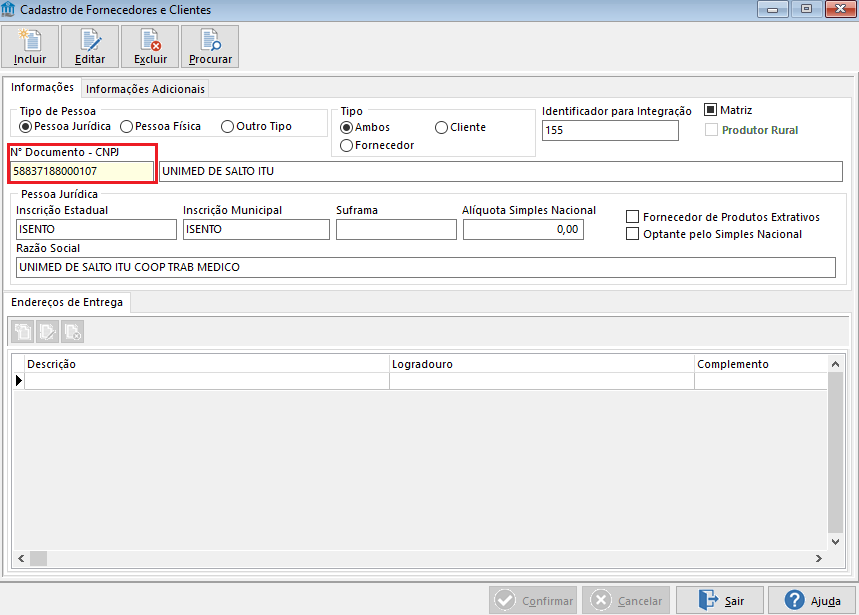Click the vertical scrollbar down arrow
This screenshot has height=615, width=859.
point(835,542)
